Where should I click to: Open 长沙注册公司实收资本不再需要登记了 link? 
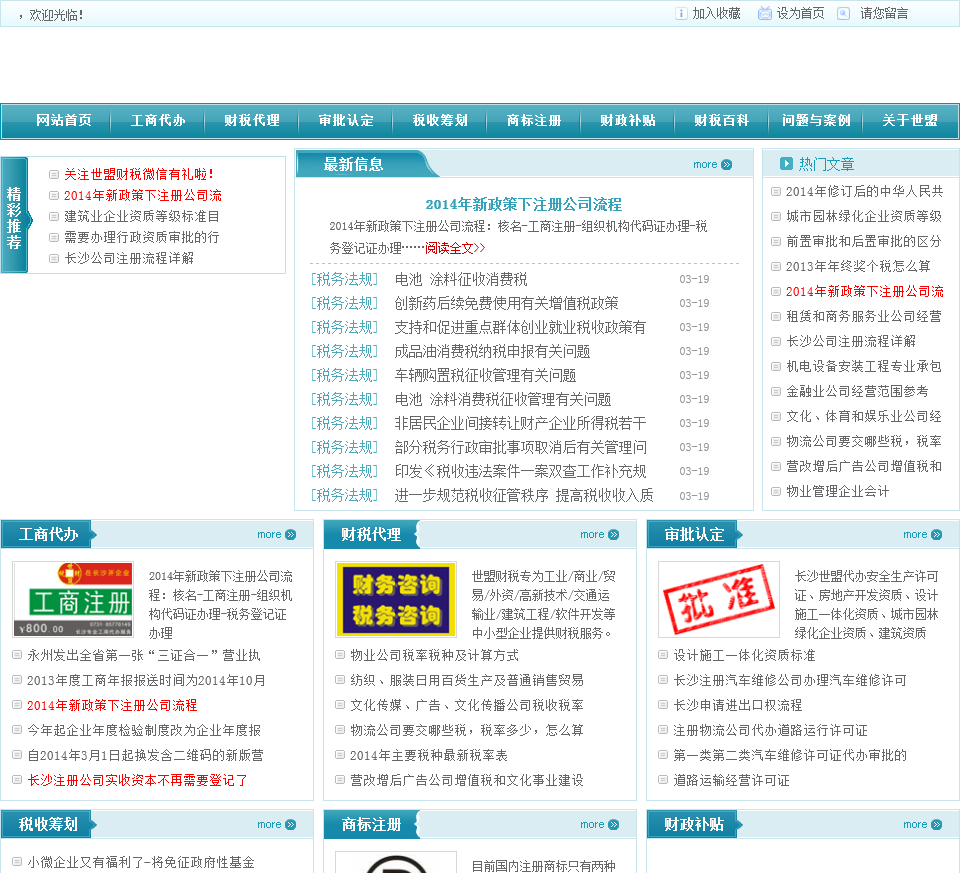[x=137, y=781]
